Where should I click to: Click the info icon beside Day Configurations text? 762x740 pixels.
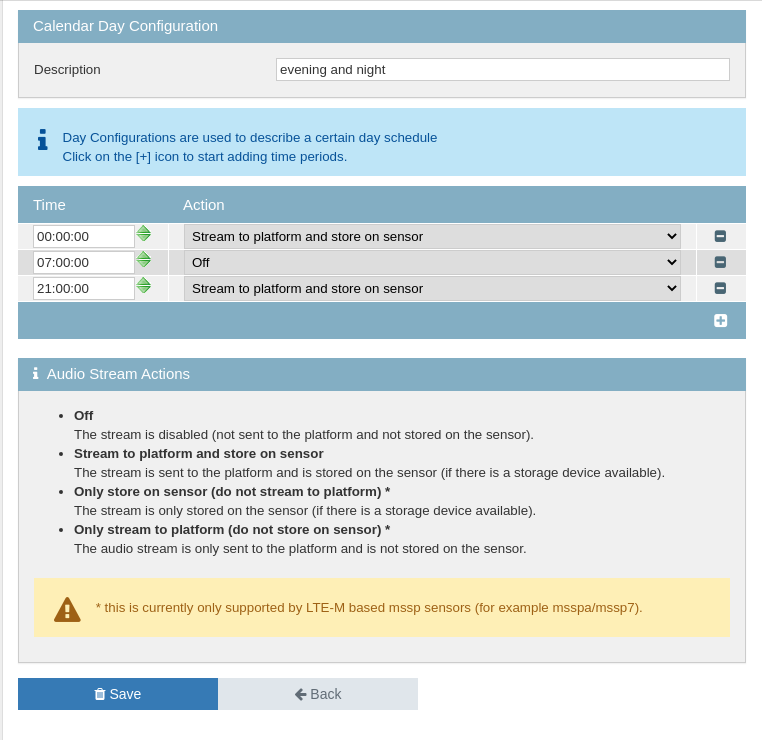[x=42, y=140]
